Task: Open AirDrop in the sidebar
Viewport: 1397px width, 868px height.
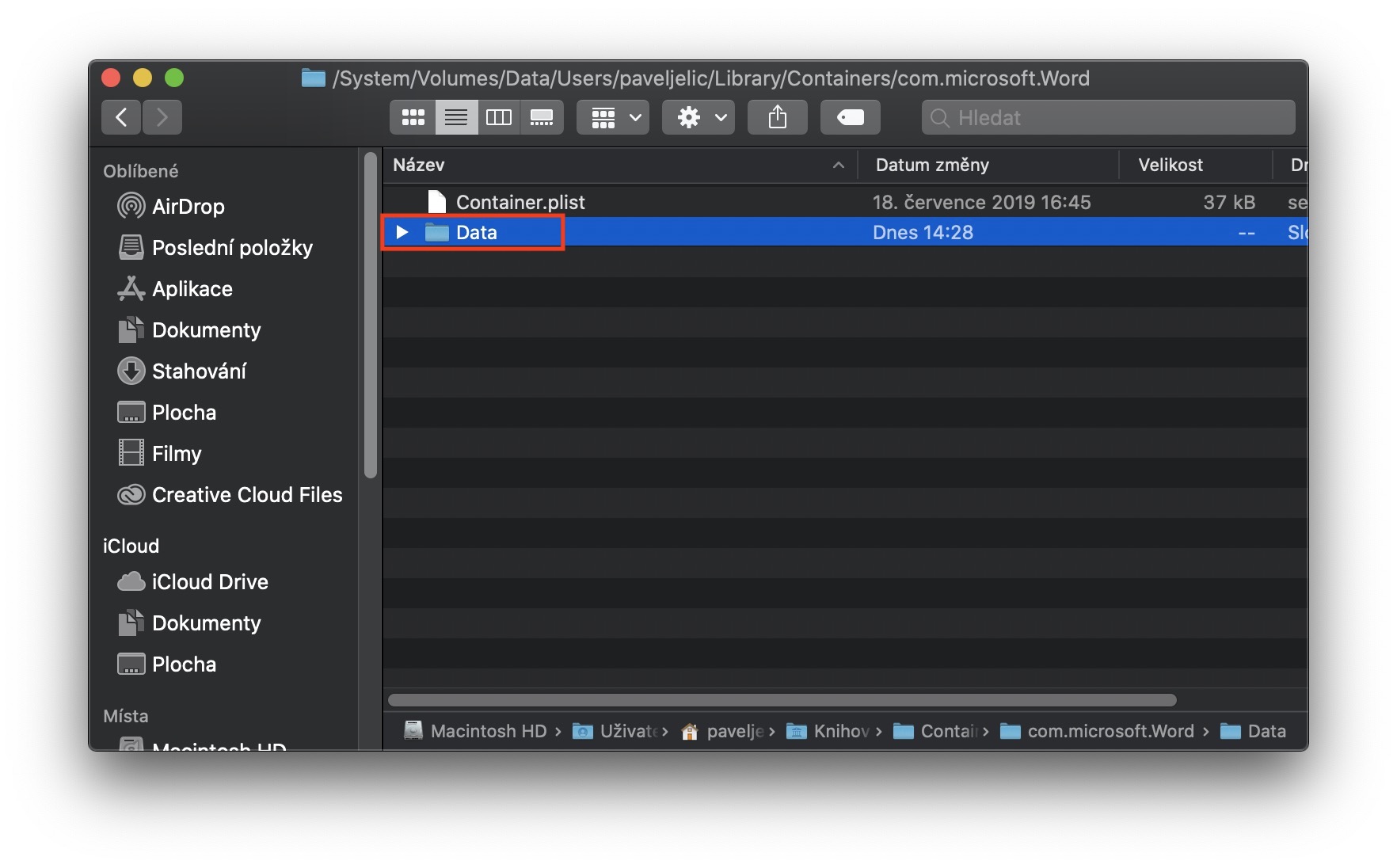Action: (171, 206)
